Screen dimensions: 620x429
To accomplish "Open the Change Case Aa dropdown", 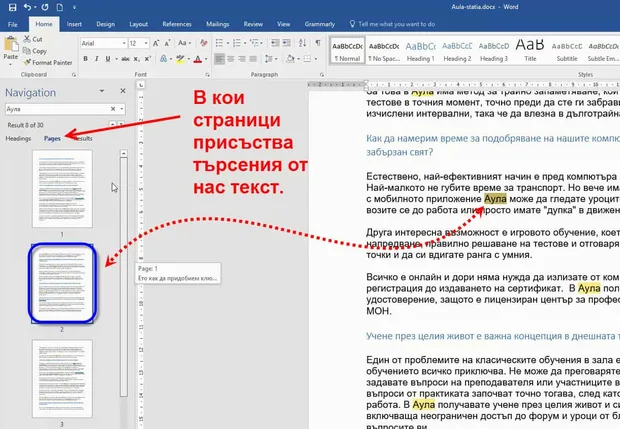I will coord(184,43).
